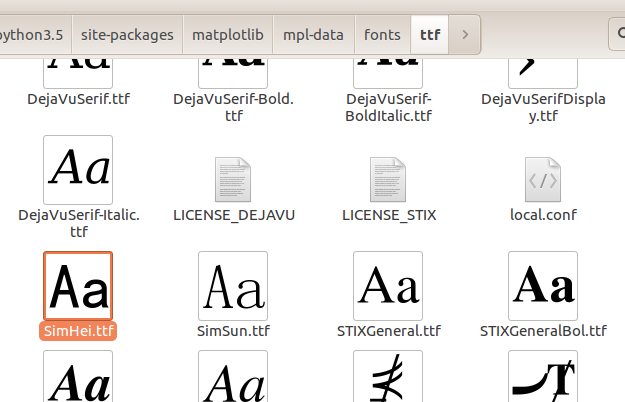The height and width of the screenshot is (402, 625).
Task: Click the path bar forward chevron
Action: (x=465, y=35)
